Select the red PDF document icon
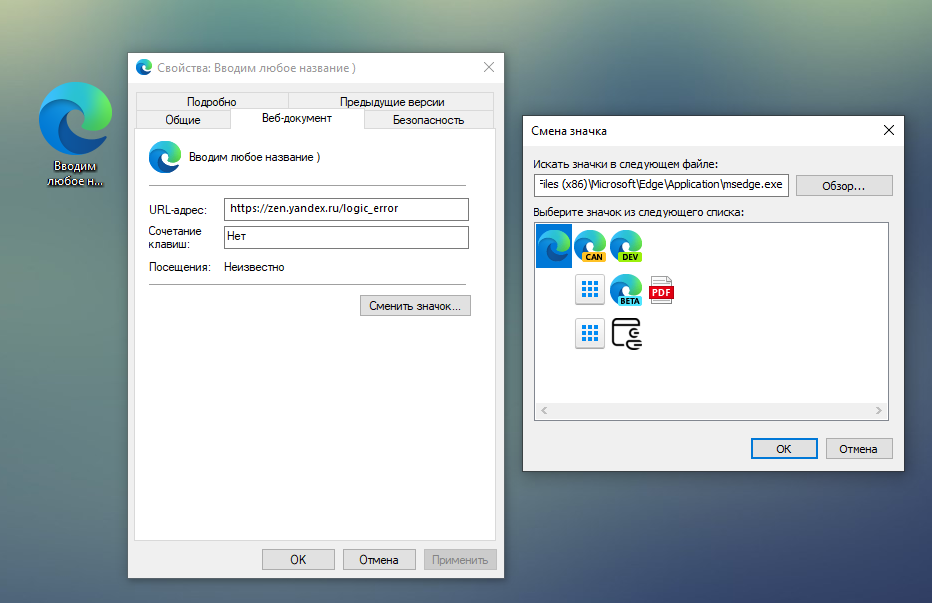 point(662,290)
